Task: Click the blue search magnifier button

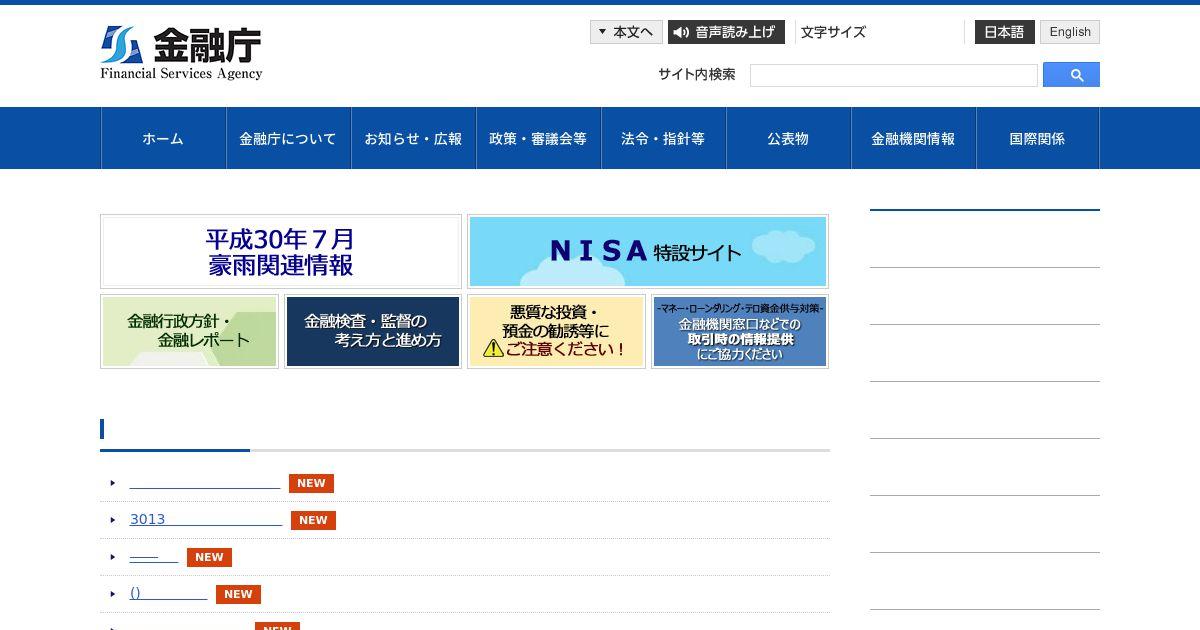Action: click(1071, 75)
